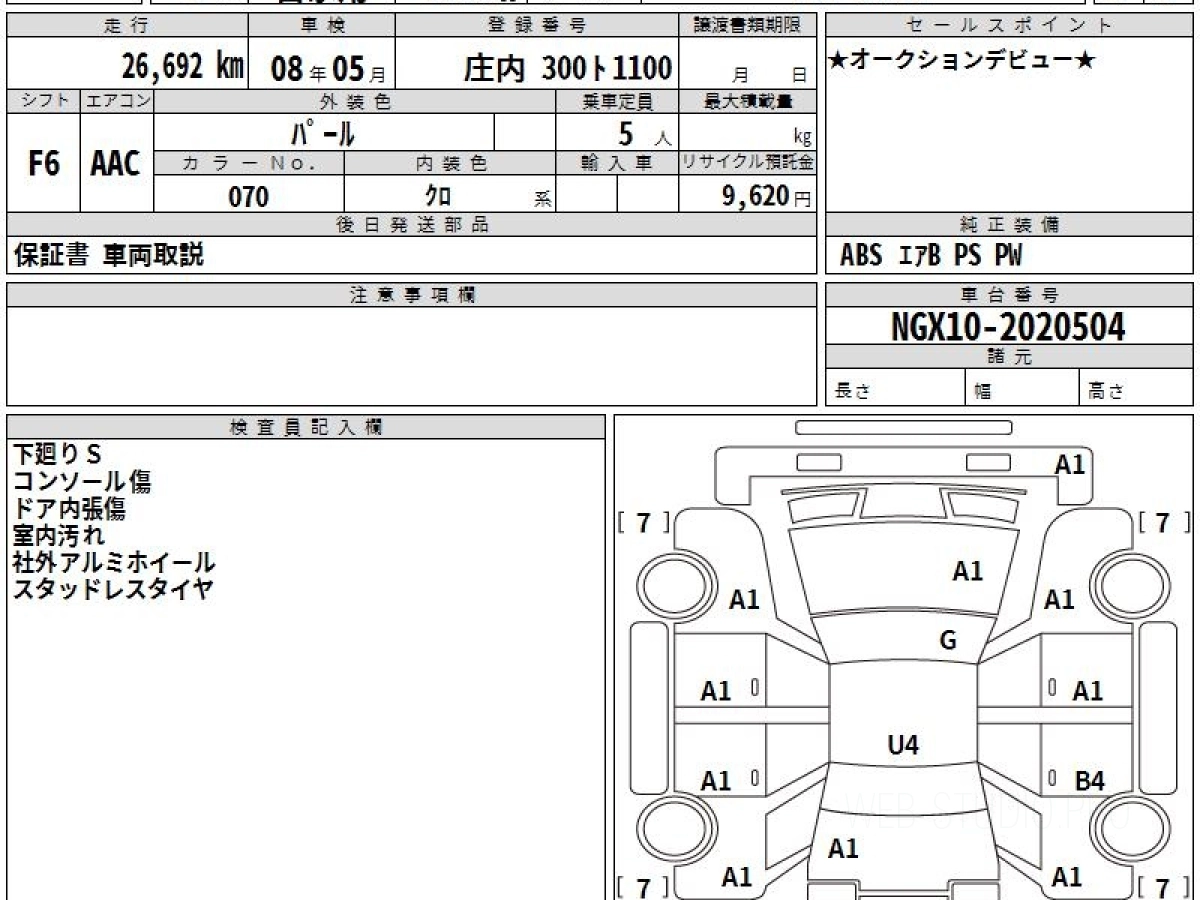Click seating capacity value 5 人
This screenshot has width=1200, height=900.
(x=643, y=133)
